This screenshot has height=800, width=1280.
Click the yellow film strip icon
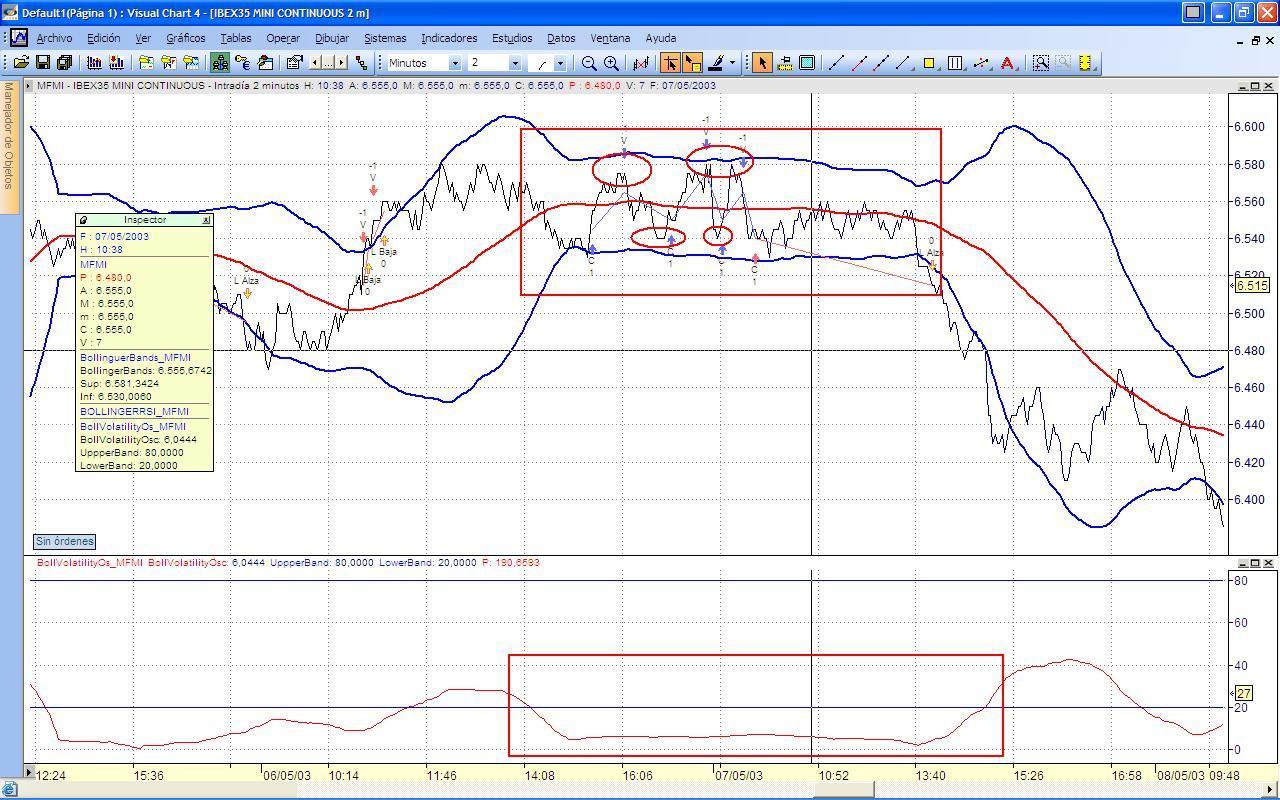pyautogui.click(x=1085, y=63)
